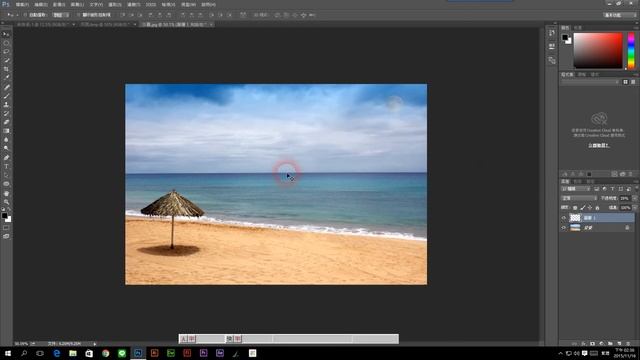Switch to the second document tab
Viewport: 640px width, 360px height.
[107, 24]
